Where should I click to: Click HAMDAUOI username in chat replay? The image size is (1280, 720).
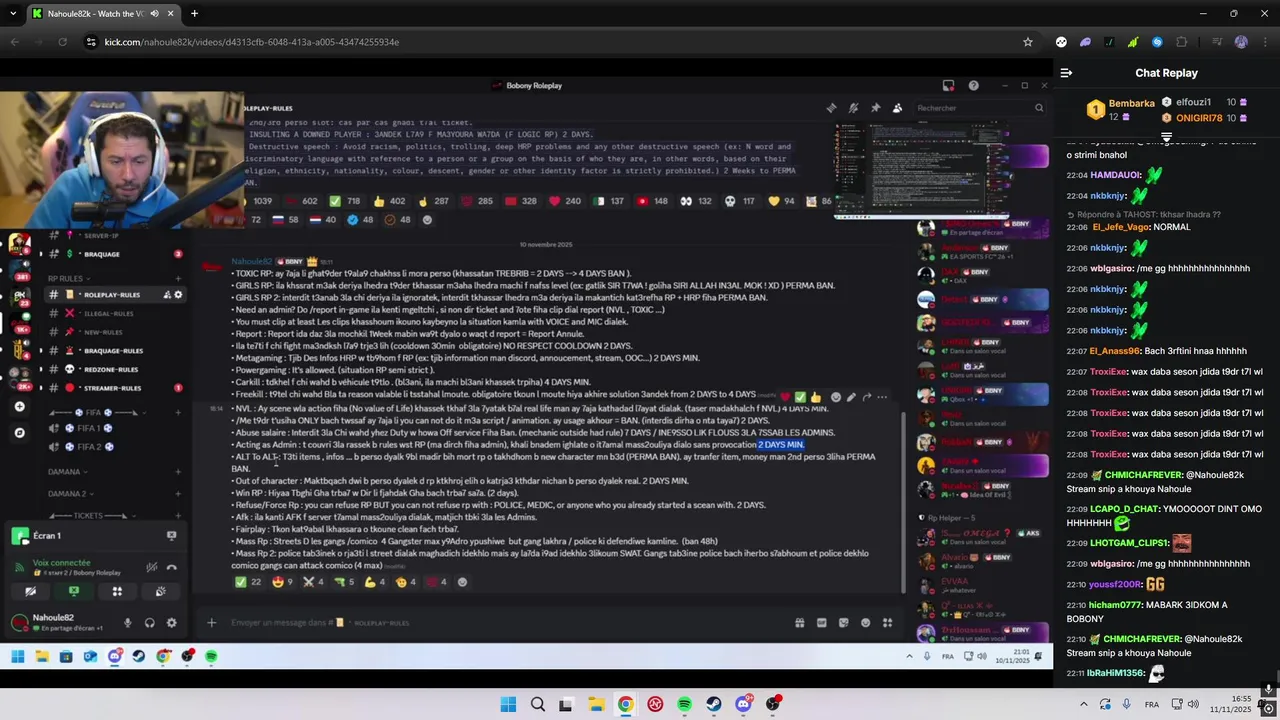pyautogui.click(x=1116, y=174)
